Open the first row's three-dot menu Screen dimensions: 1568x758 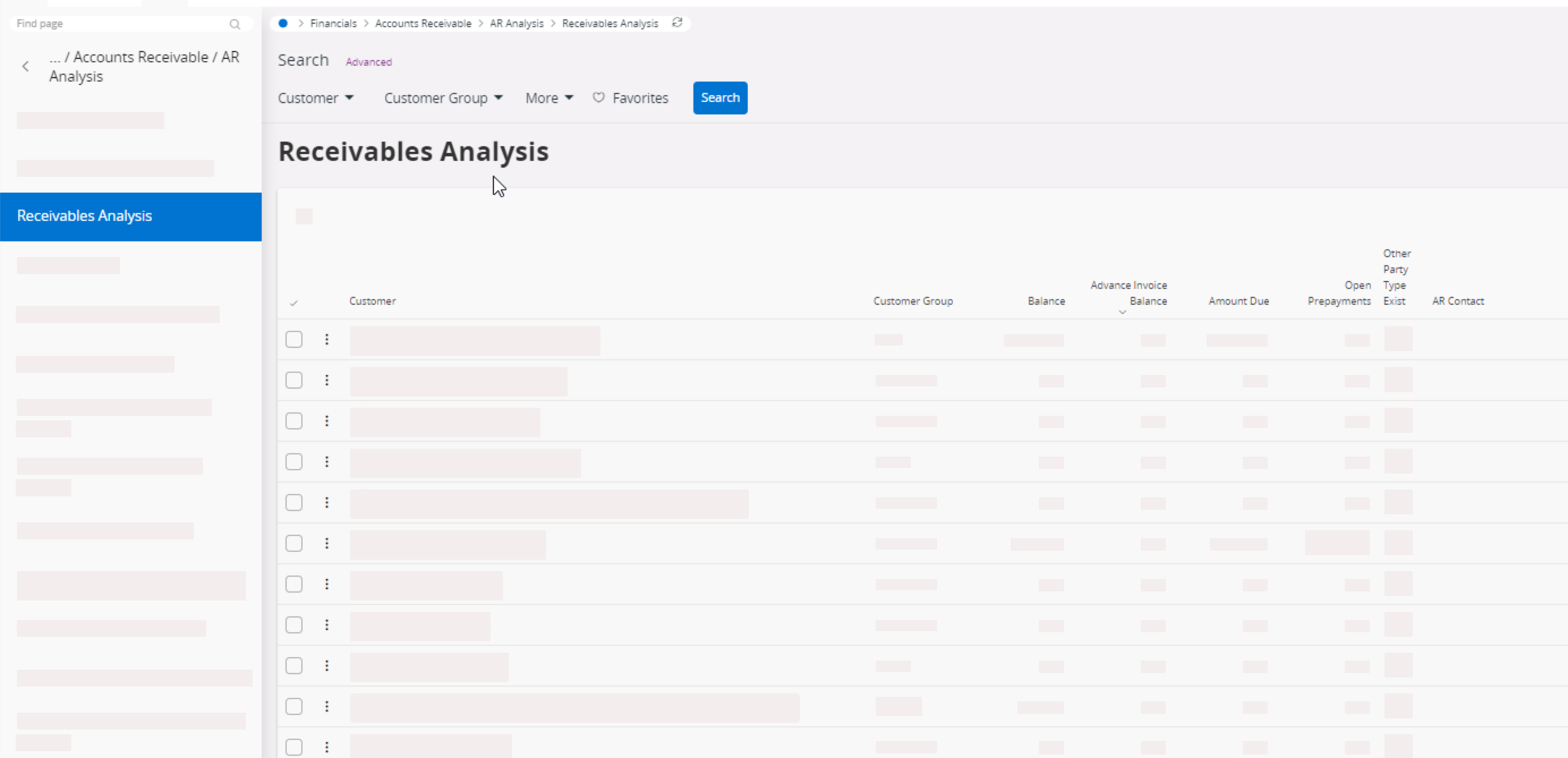pyautogui.click(x=327, y=339)
